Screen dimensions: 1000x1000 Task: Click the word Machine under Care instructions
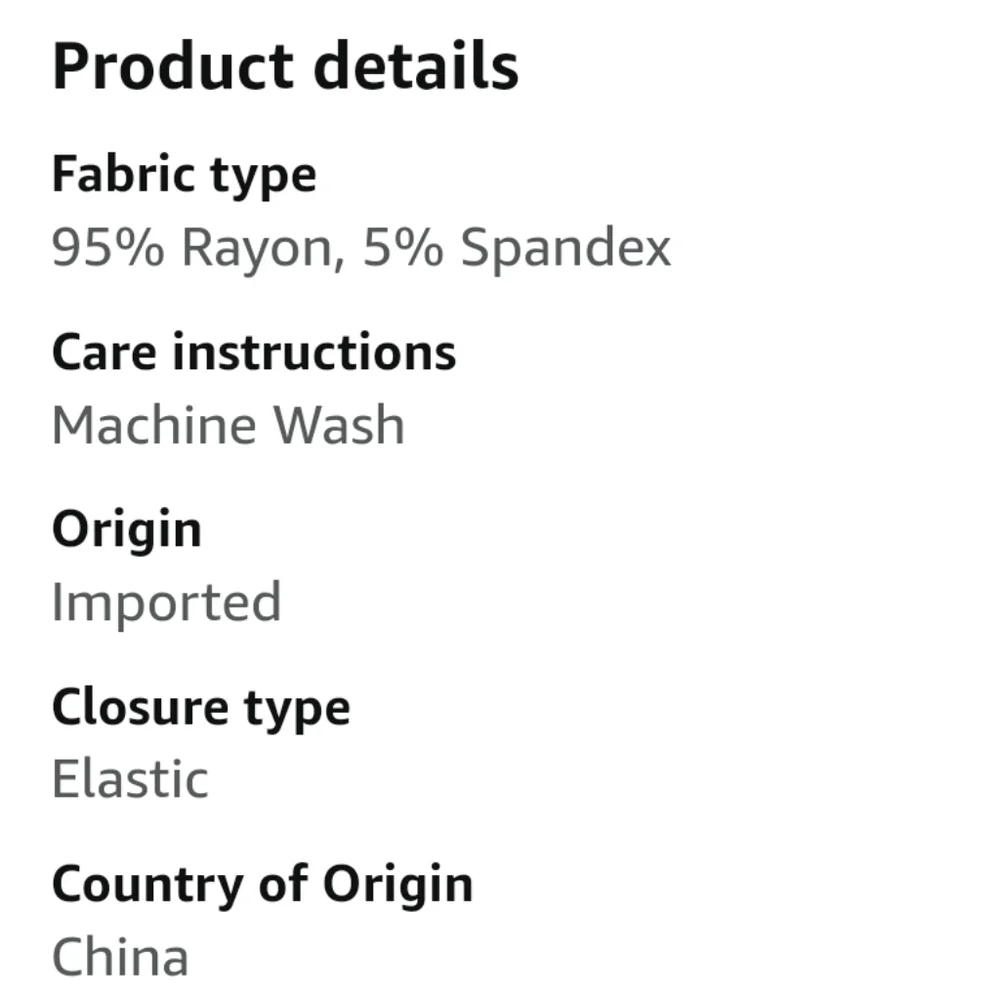[x=154, y=425]
